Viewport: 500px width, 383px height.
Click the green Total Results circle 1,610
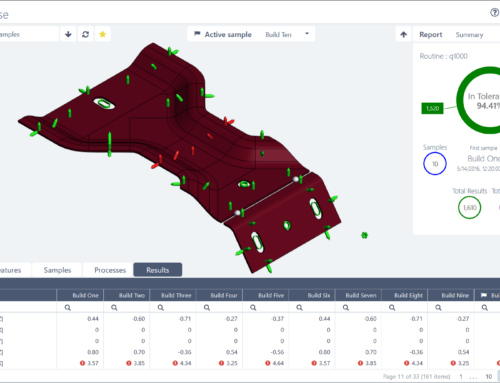469,208
